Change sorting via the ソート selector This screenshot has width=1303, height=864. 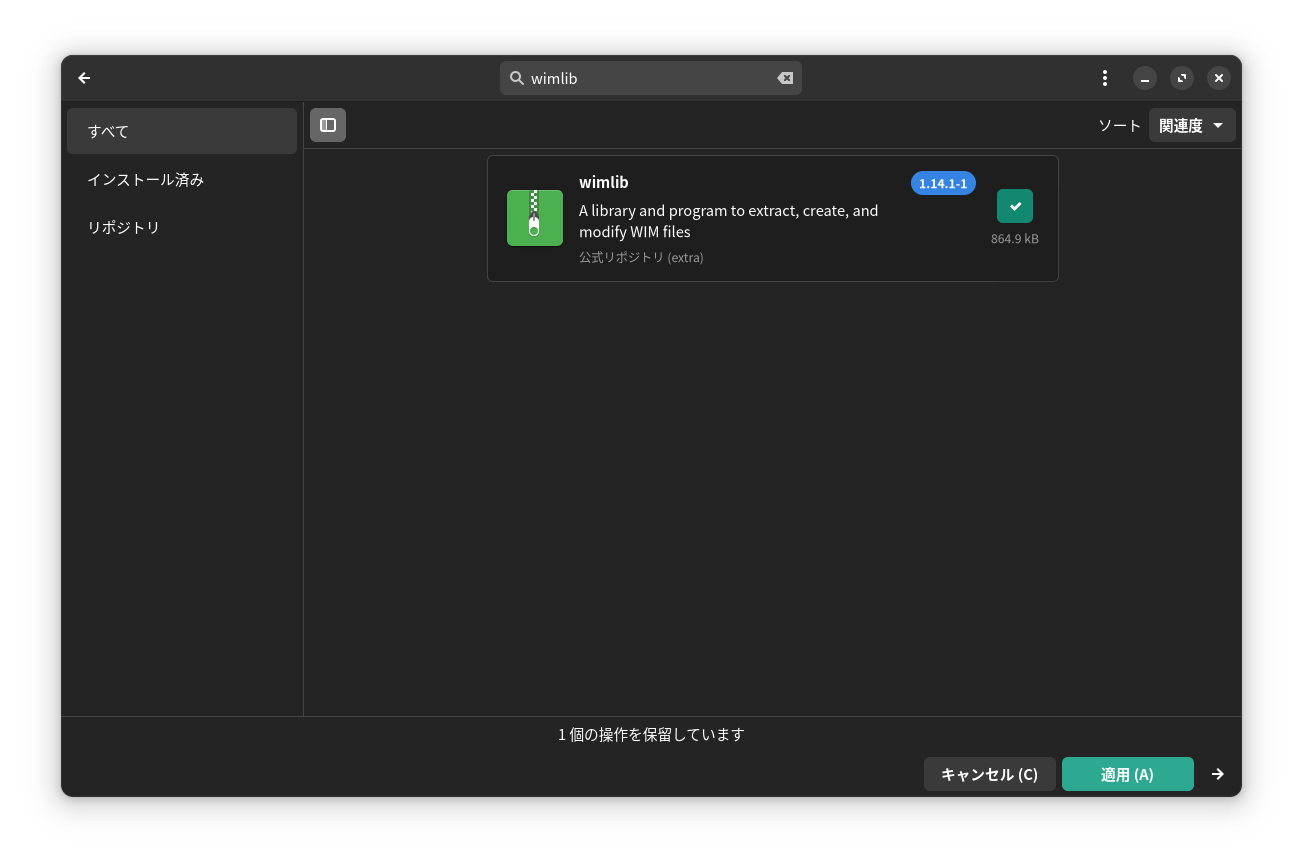click(1191, 124)
